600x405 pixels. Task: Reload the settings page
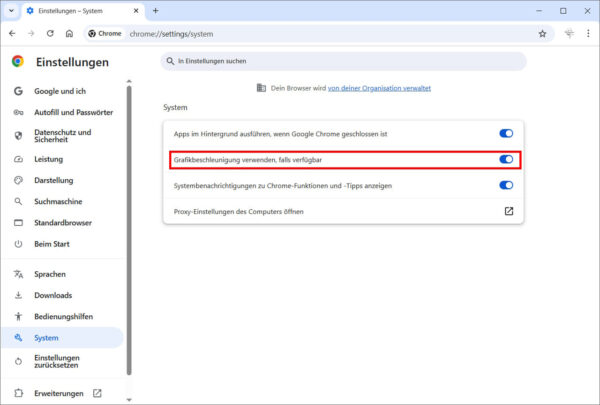point(50,34)
